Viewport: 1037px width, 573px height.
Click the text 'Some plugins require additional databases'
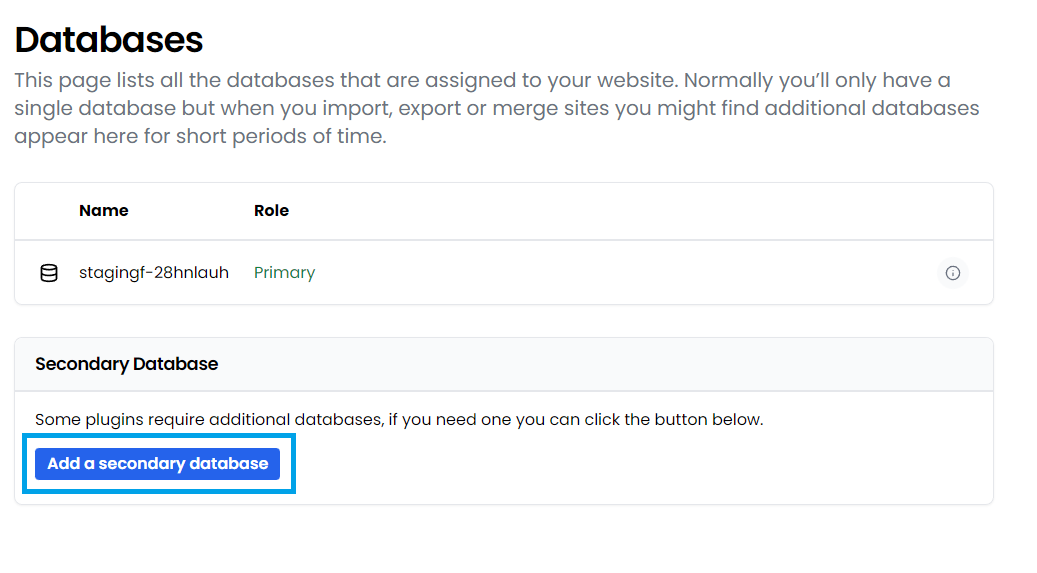(208, 419)
